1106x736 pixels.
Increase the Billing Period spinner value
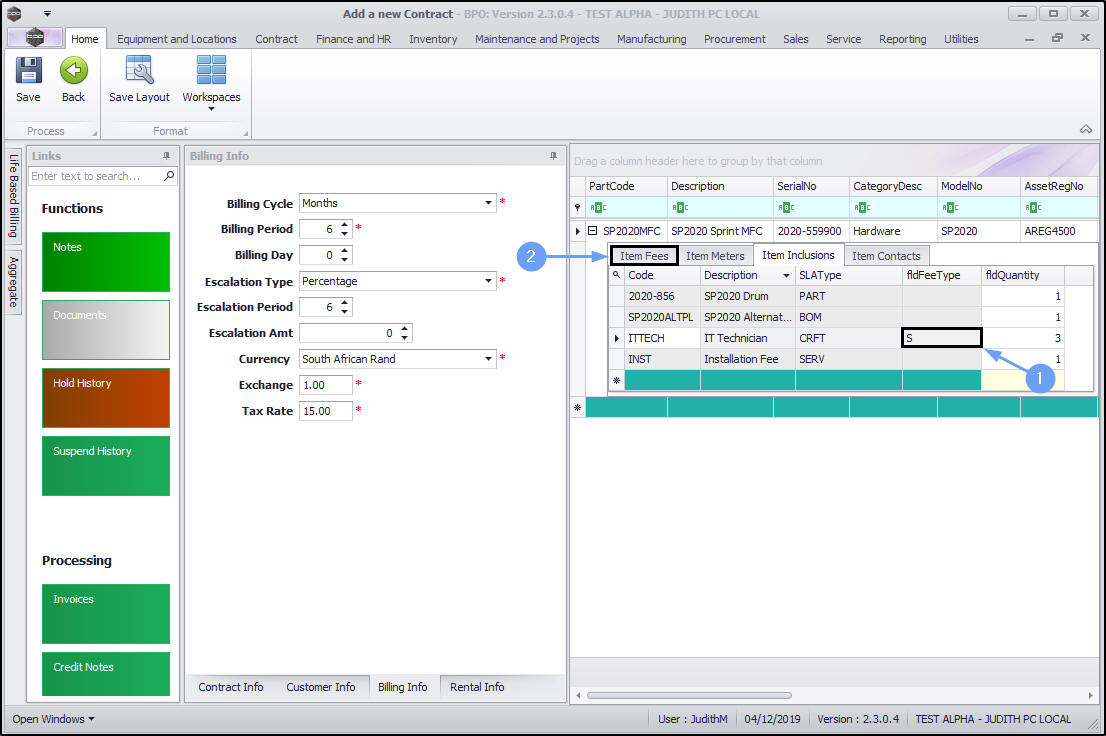pyautogui.click(x=345, y=225)
